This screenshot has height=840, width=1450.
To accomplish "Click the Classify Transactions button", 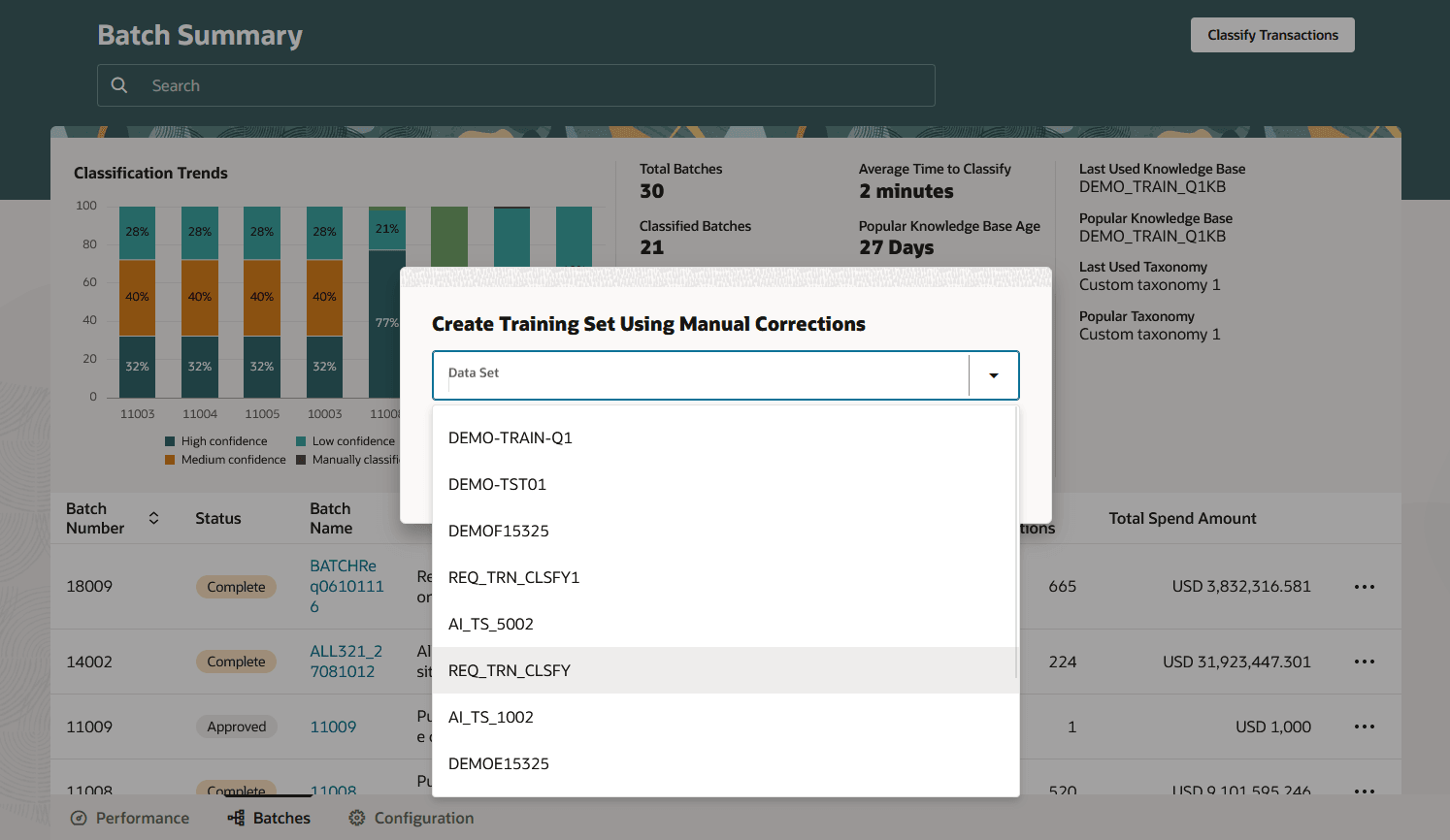I will tap(1272, 35).
